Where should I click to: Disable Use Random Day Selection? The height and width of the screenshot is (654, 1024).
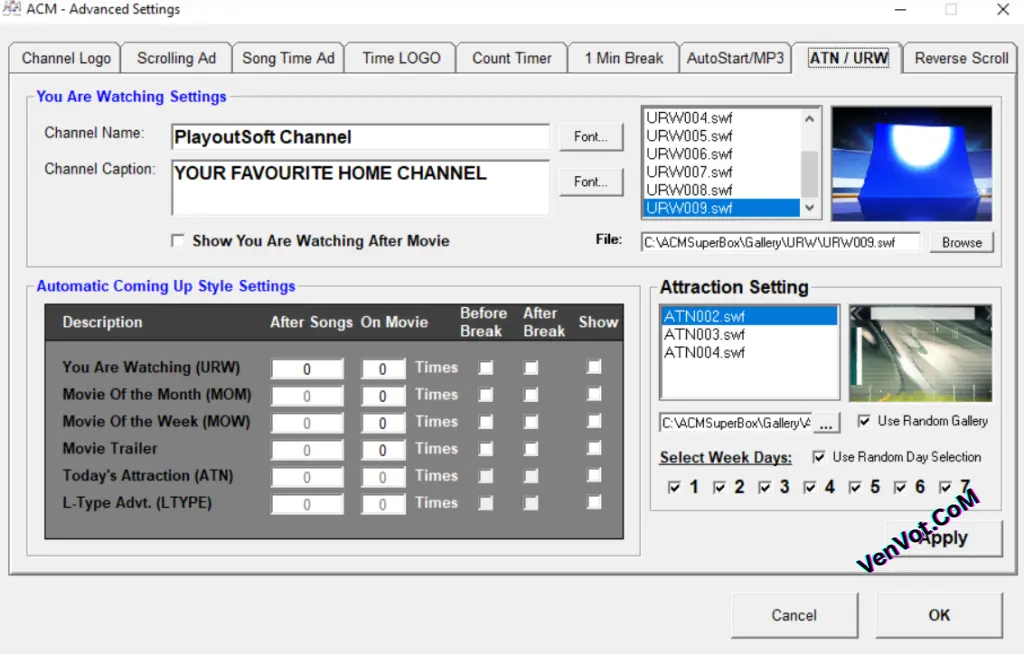pyautogui.click(x=819, y=455)
